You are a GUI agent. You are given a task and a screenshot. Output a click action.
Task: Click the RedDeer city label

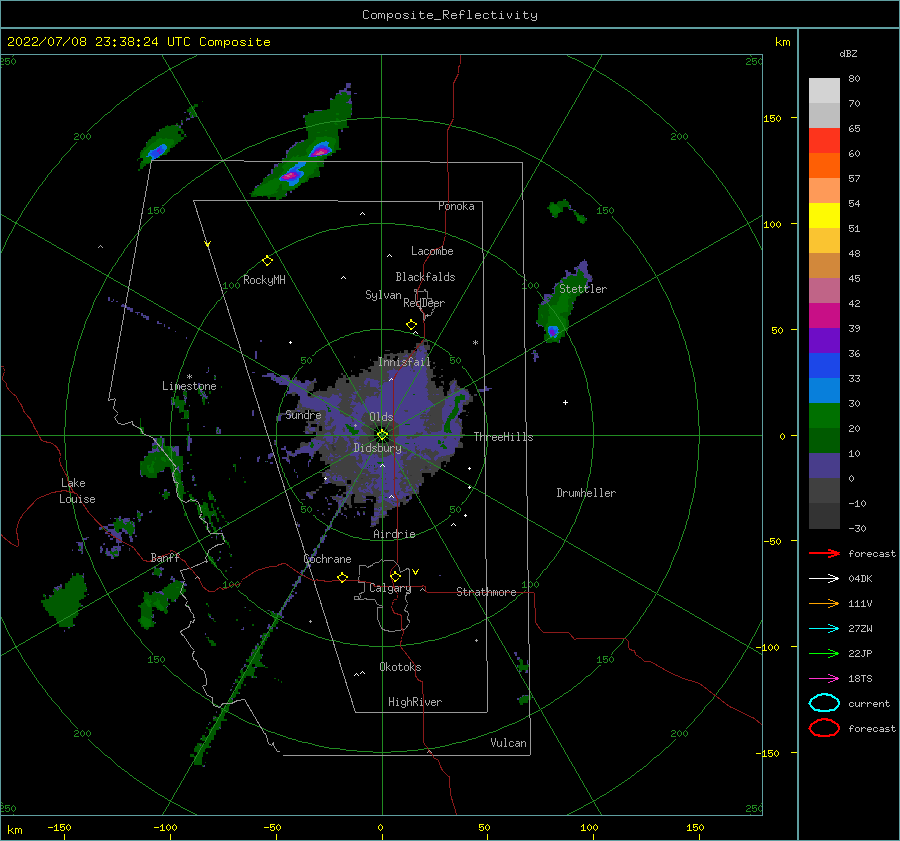coord(424,303)
